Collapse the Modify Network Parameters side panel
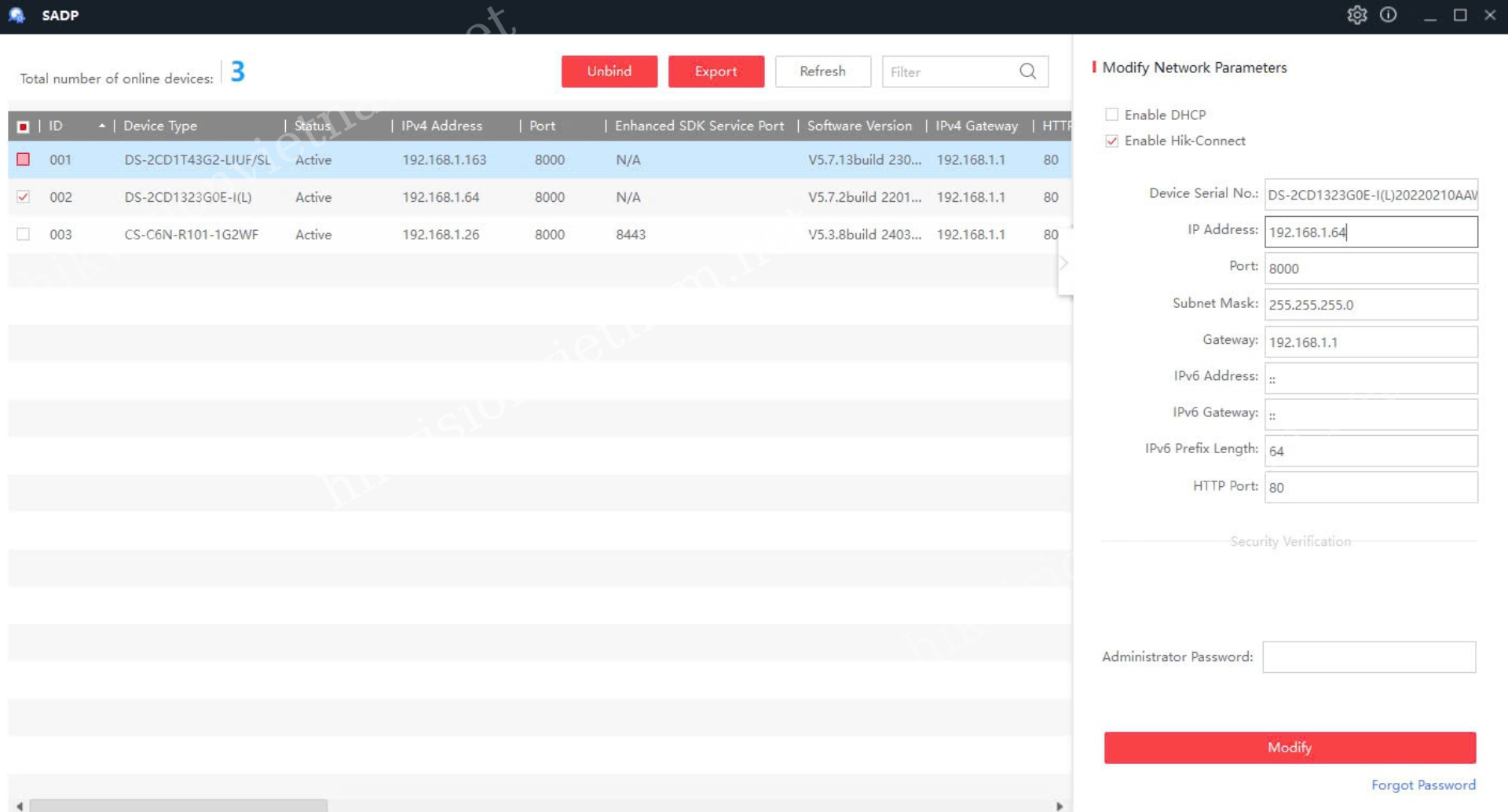This screenshot has height=812, width=1508. 1064,263
